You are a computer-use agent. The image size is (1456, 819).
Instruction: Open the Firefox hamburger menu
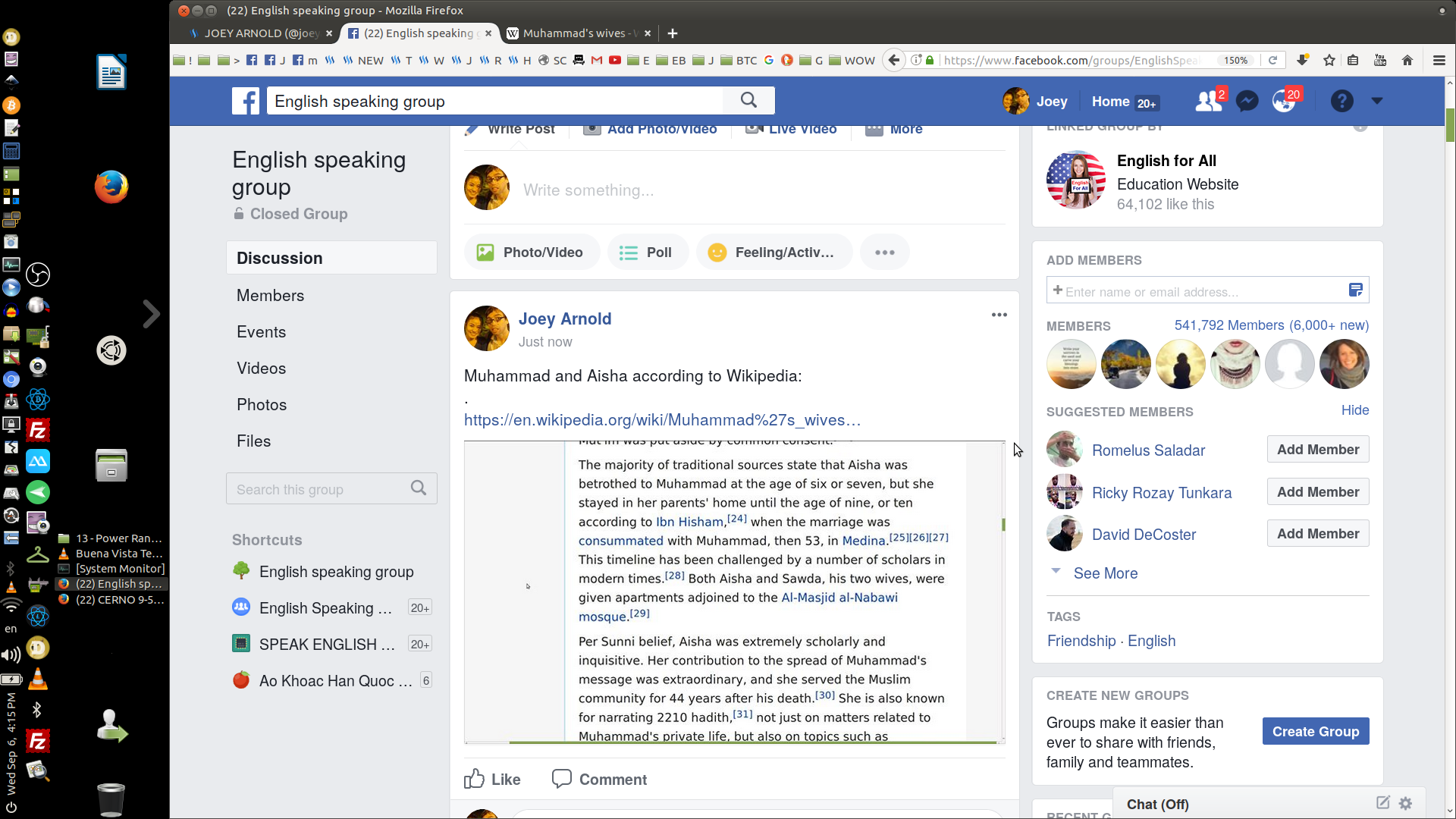click(1439, 60)
